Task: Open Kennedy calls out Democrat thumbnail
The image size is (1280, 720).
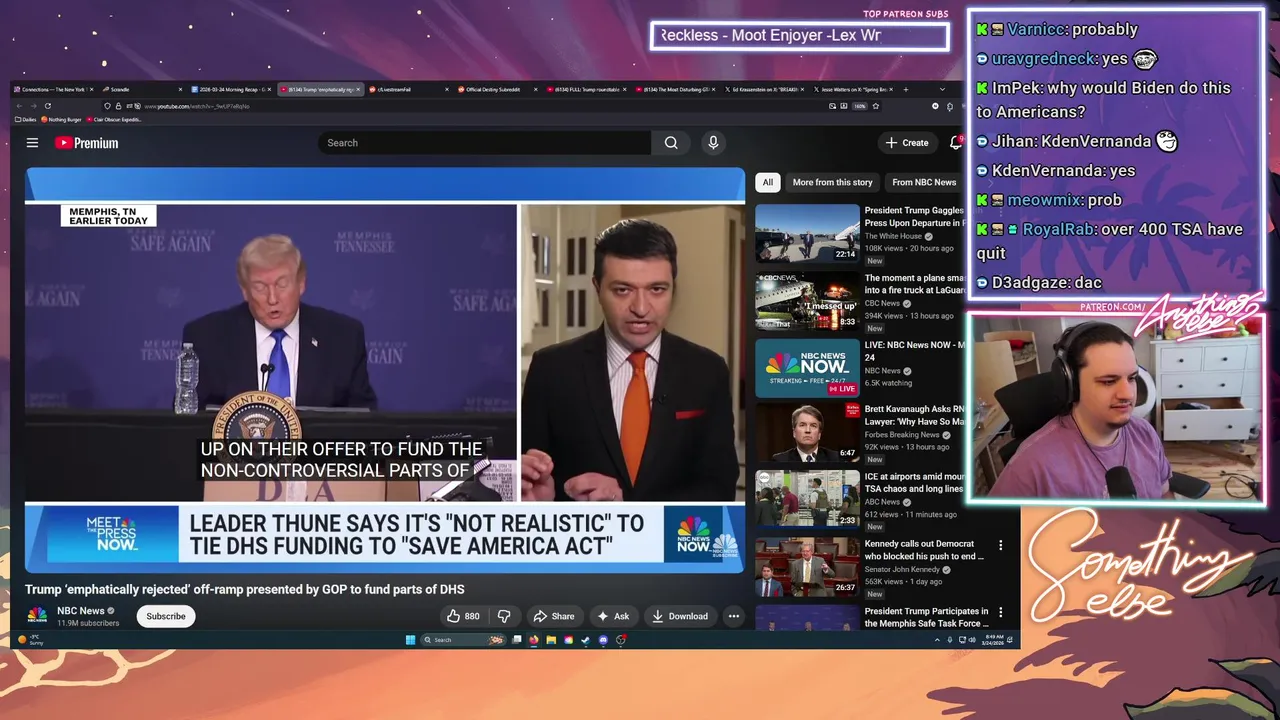Action: [x=807, y=567]
